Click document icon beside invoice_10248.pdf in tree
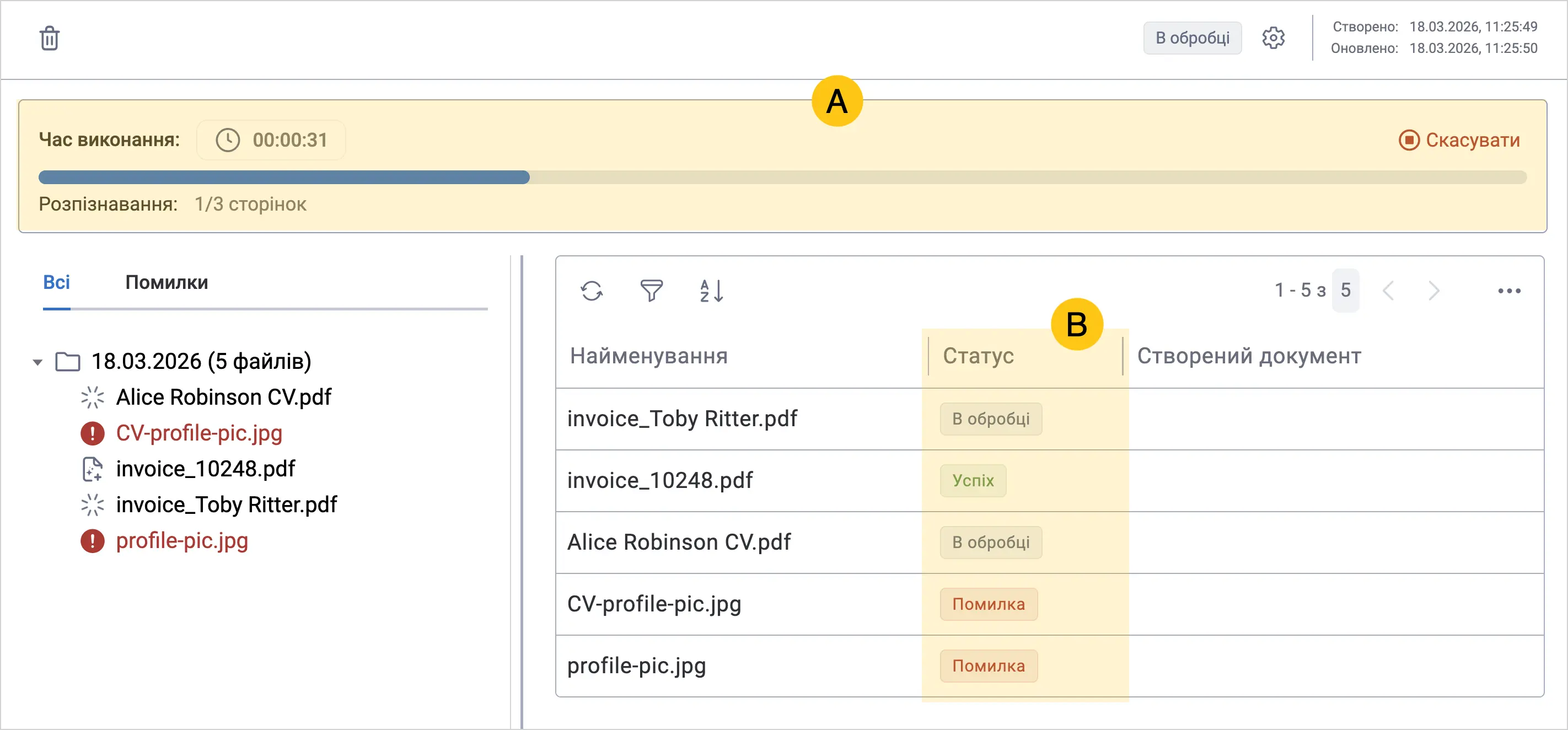 pyautogui.click(x=93, y=469)
